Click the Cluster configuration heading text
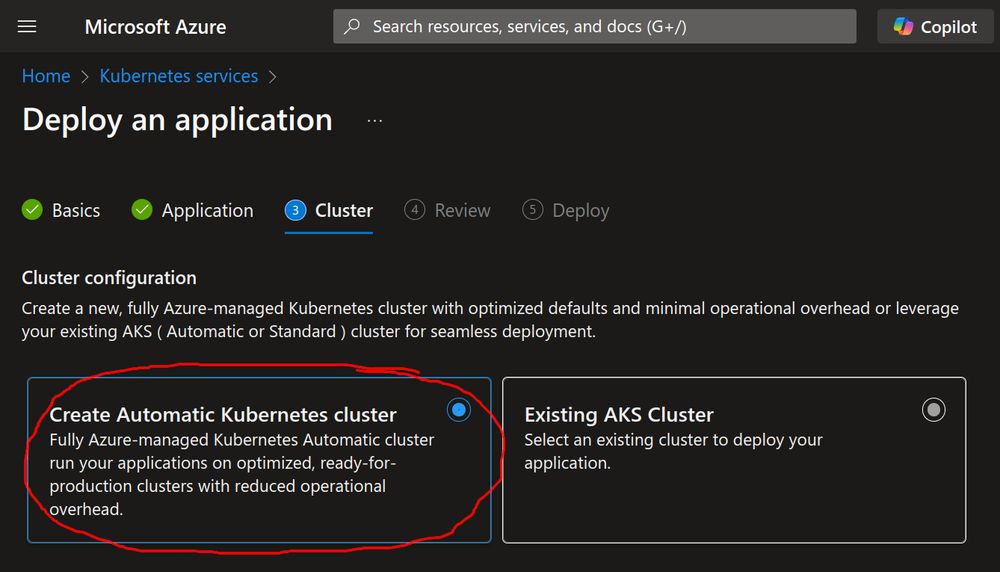Image resolution: width=1000 pixels, height=572 pixels. [x=109, y=277]
